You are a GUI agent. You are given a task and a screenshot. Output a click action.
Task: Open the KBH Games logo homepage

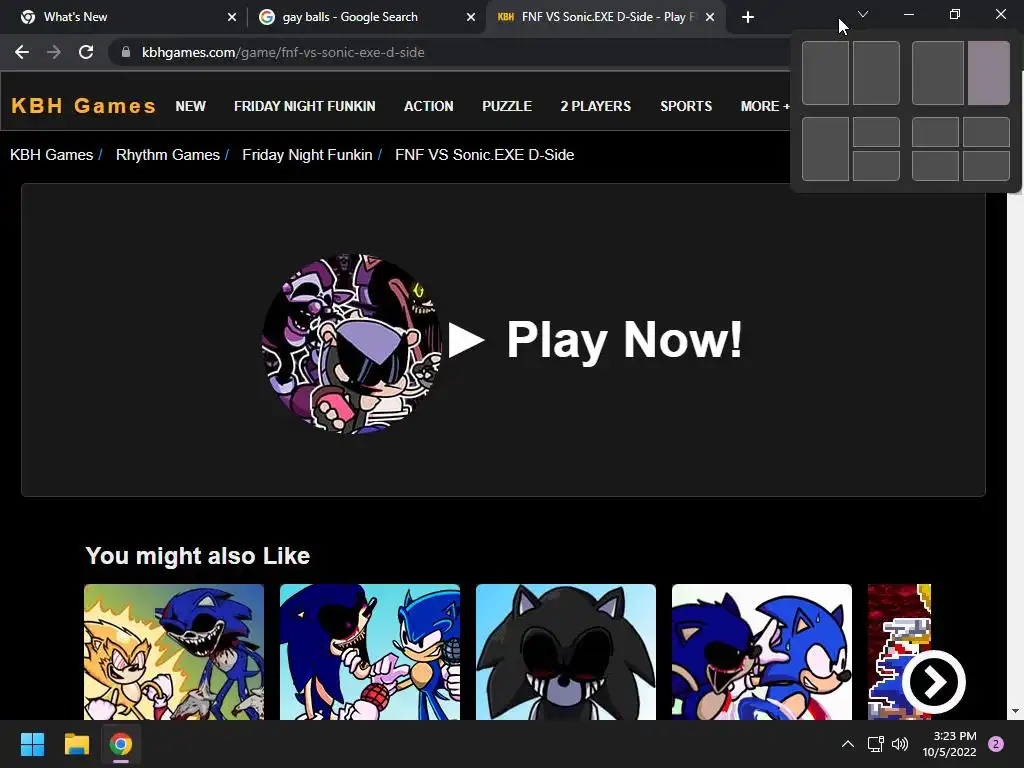pyautogui.click(x=84, y=106)
